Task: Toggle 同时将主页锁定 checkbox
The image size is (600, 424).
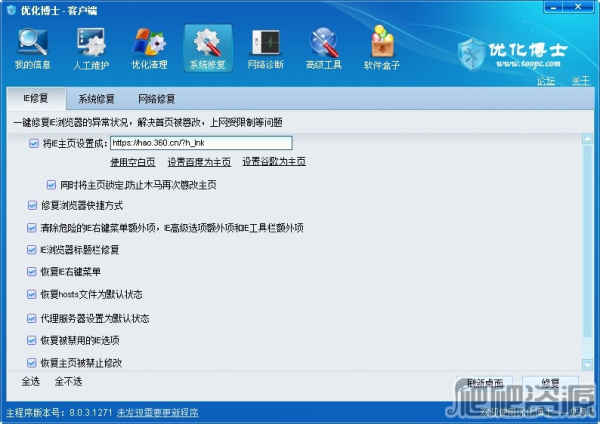Action: 51,185
